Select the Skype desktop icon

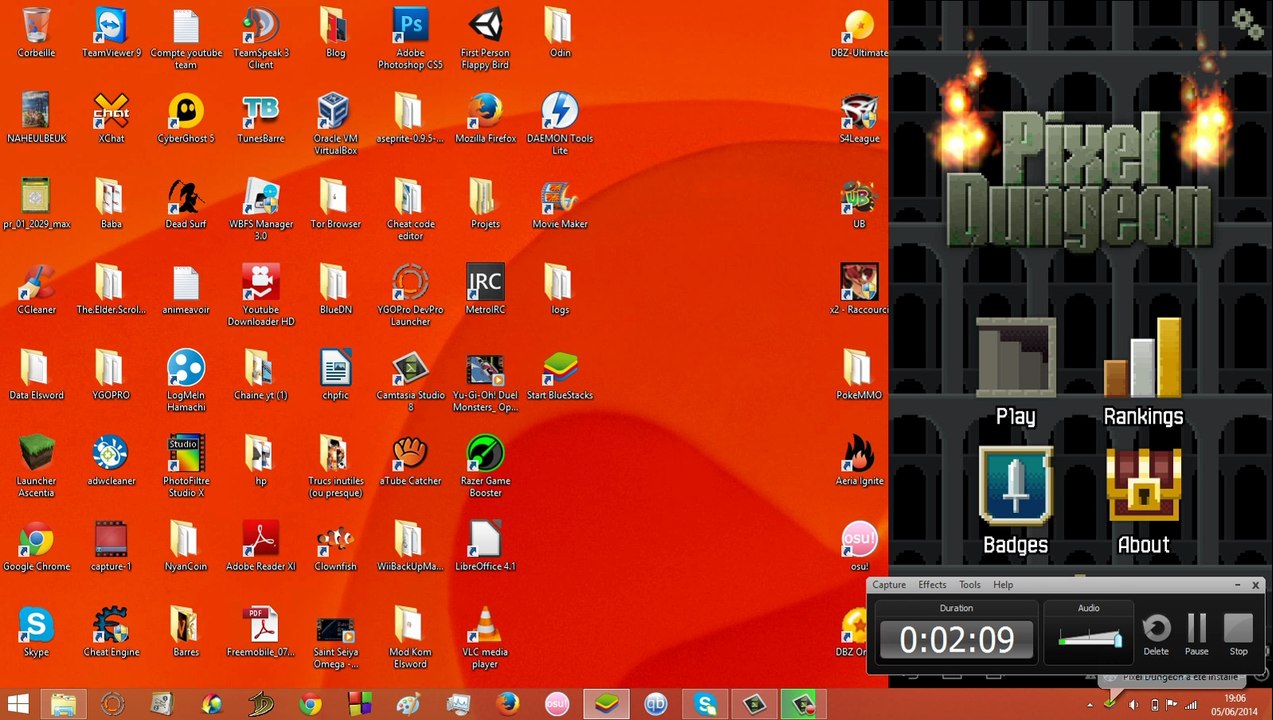36,626
